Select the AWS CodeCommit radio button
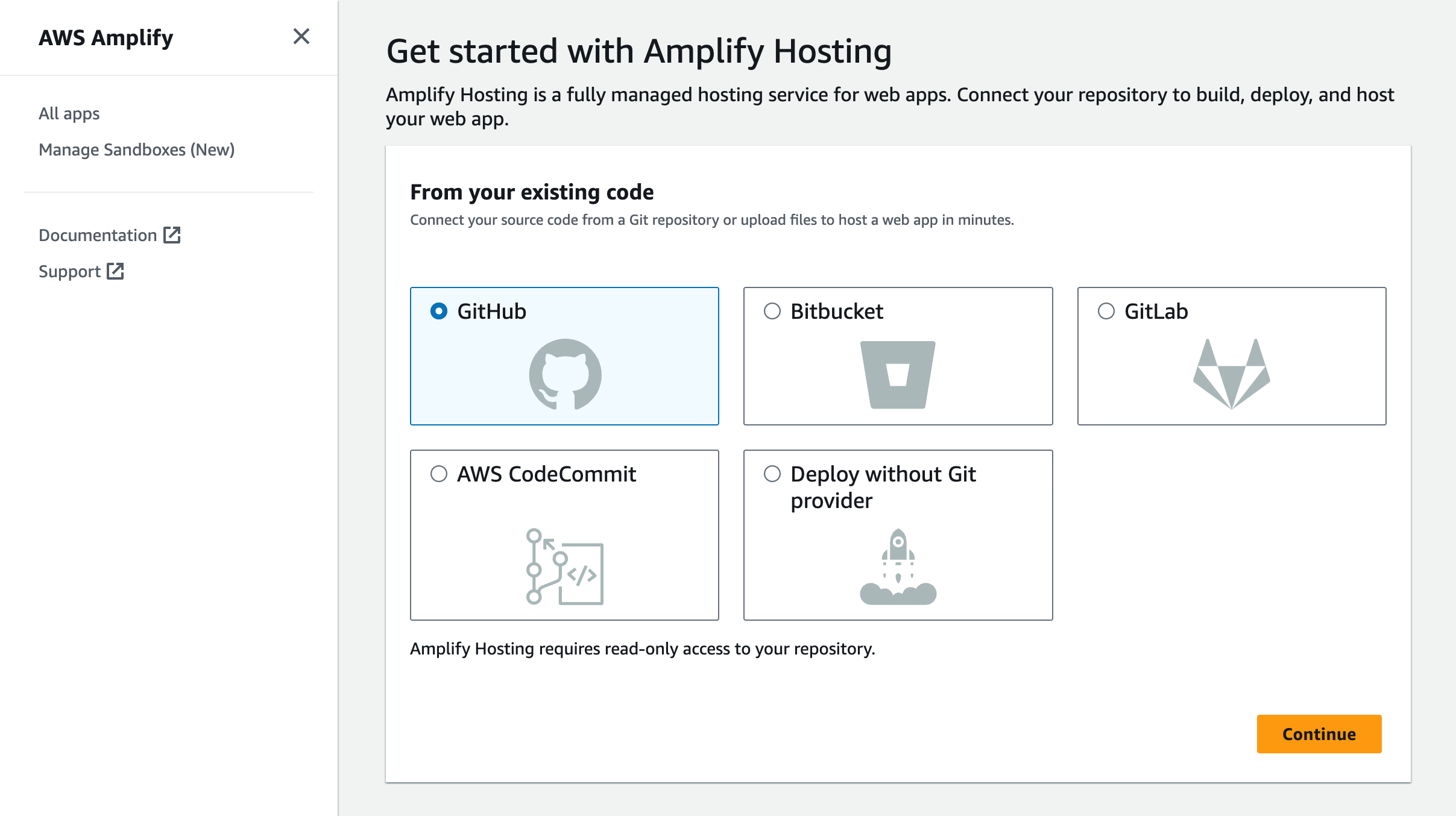The image size is (1456, 816). 439,474
